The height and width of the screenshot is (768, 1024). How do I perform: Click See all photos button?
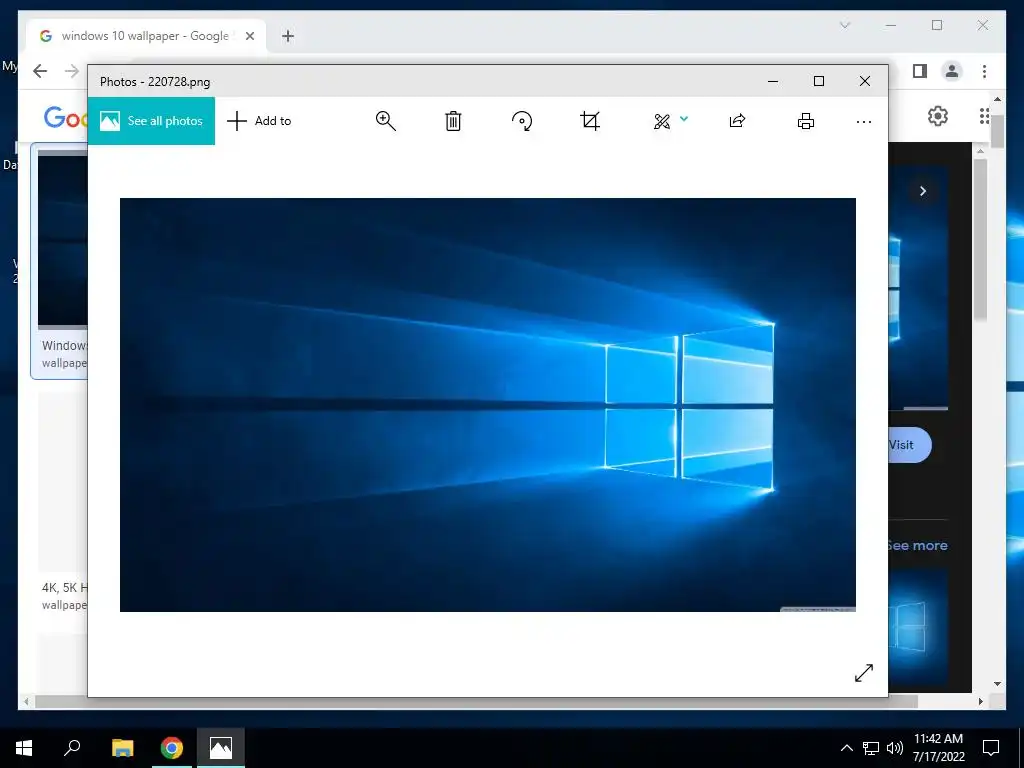152,121
